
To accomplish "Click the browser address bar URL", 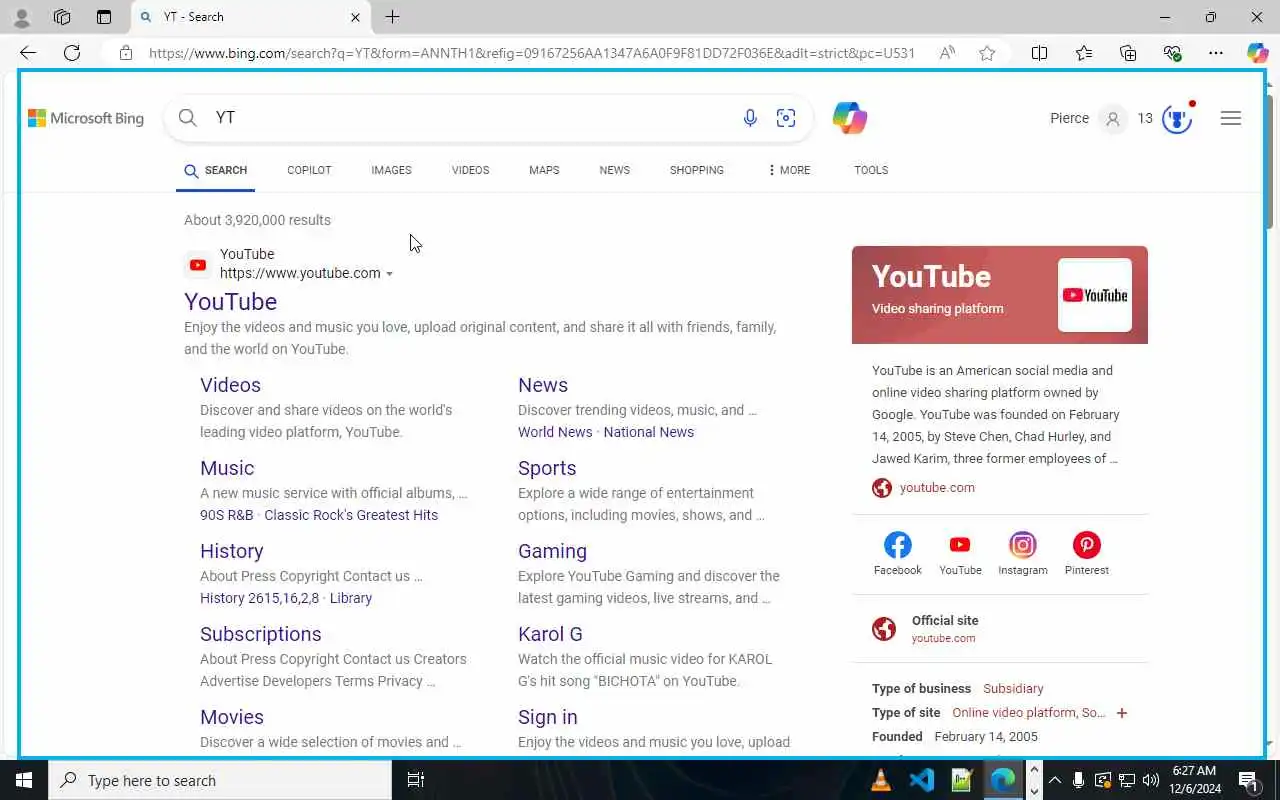I will [531, 53].
